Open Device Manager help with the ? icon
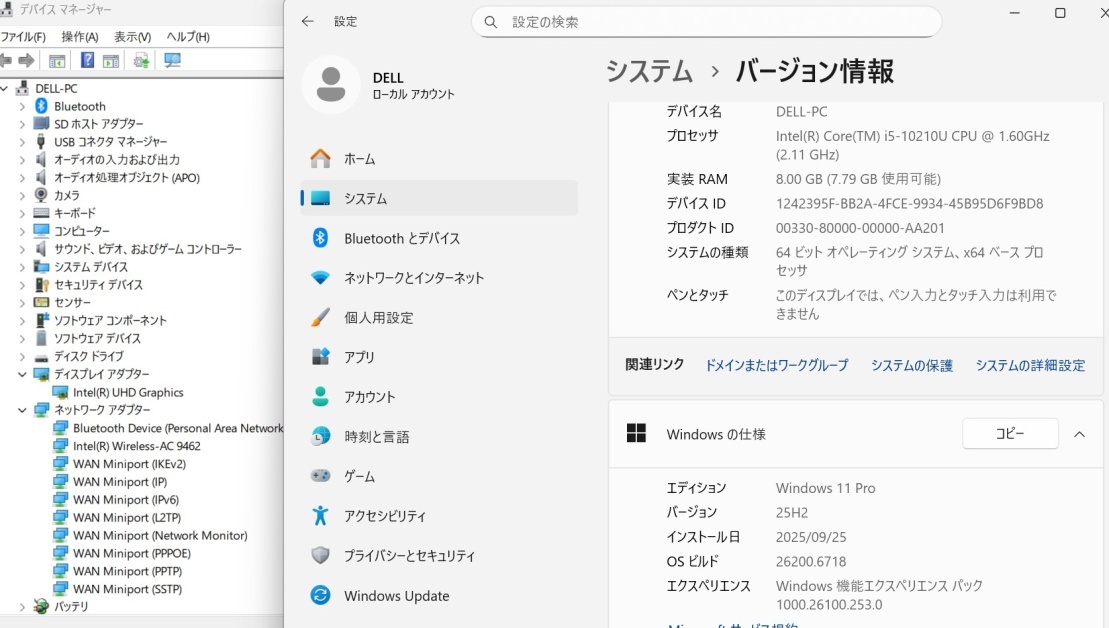Viewport: 1109px width, 628px height. pyautogui.click(x=88, y=60)
